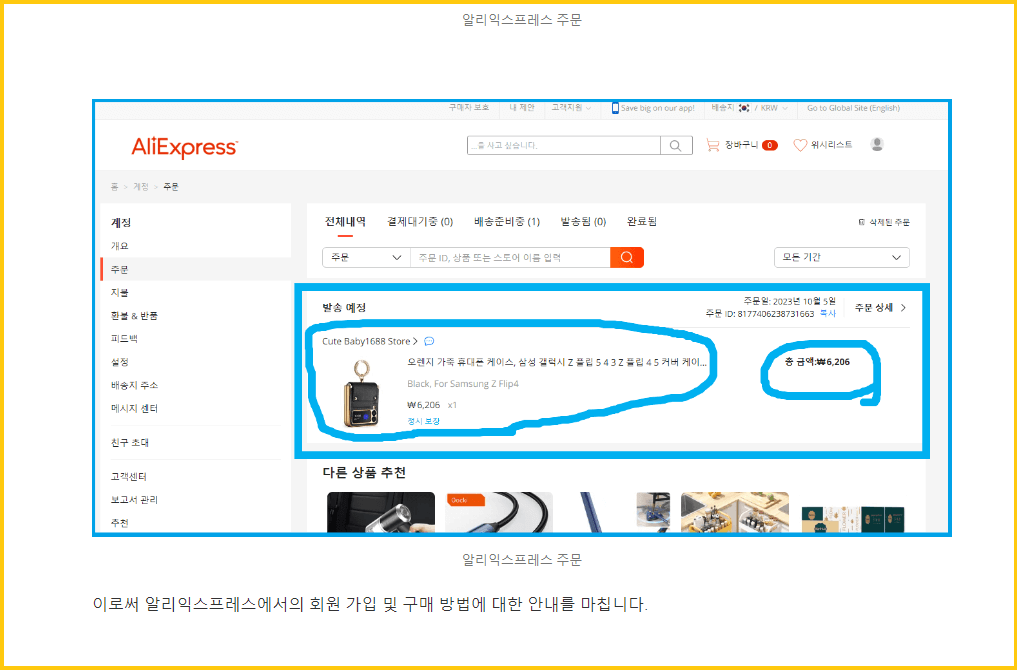The height and width of the screenshot is (670, 1017).
Task: Copy the order ID using 복사
Action: tap(827, 312)
